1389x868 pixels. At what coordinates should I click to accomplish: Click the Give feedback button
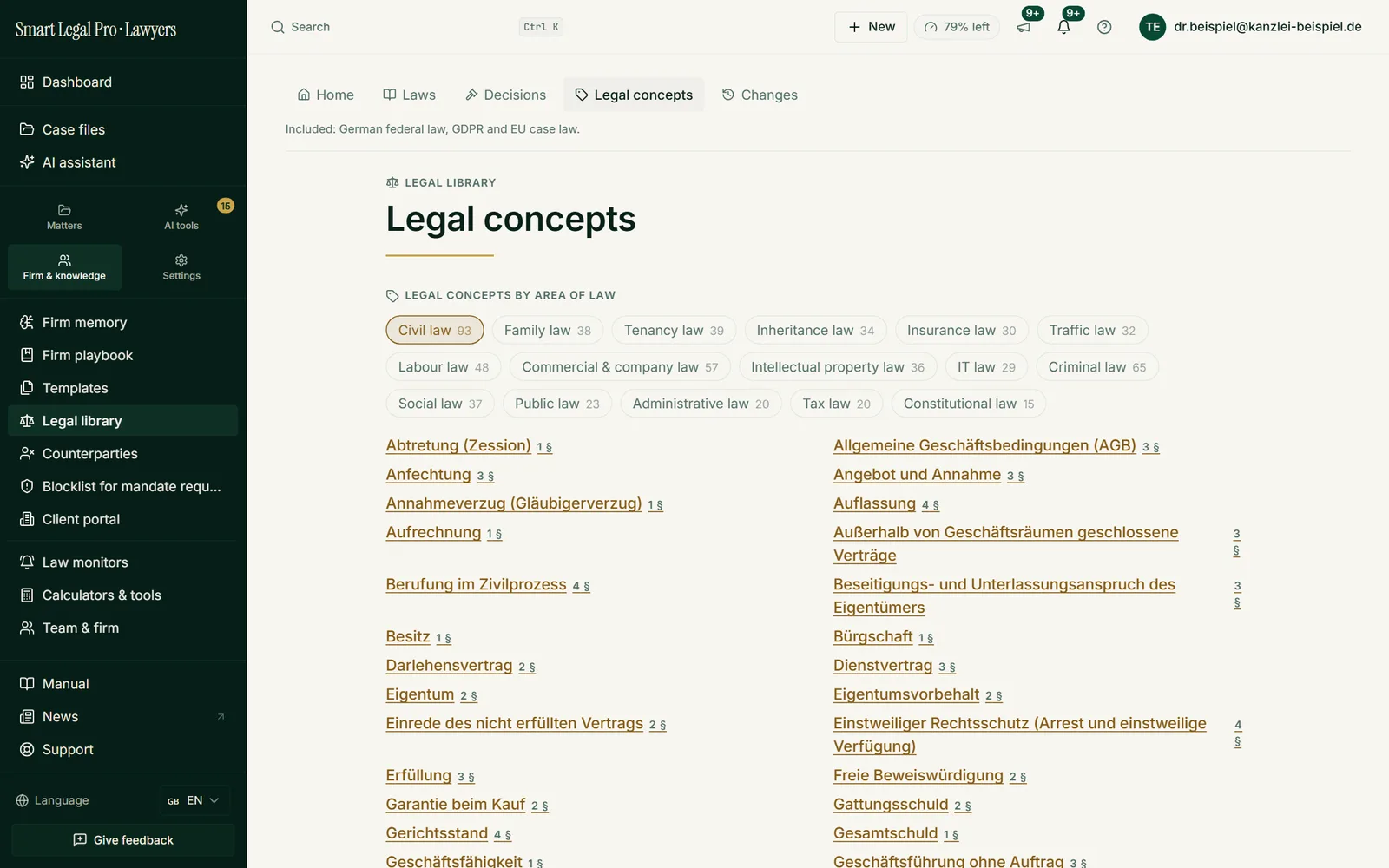(x=123, y=840)
